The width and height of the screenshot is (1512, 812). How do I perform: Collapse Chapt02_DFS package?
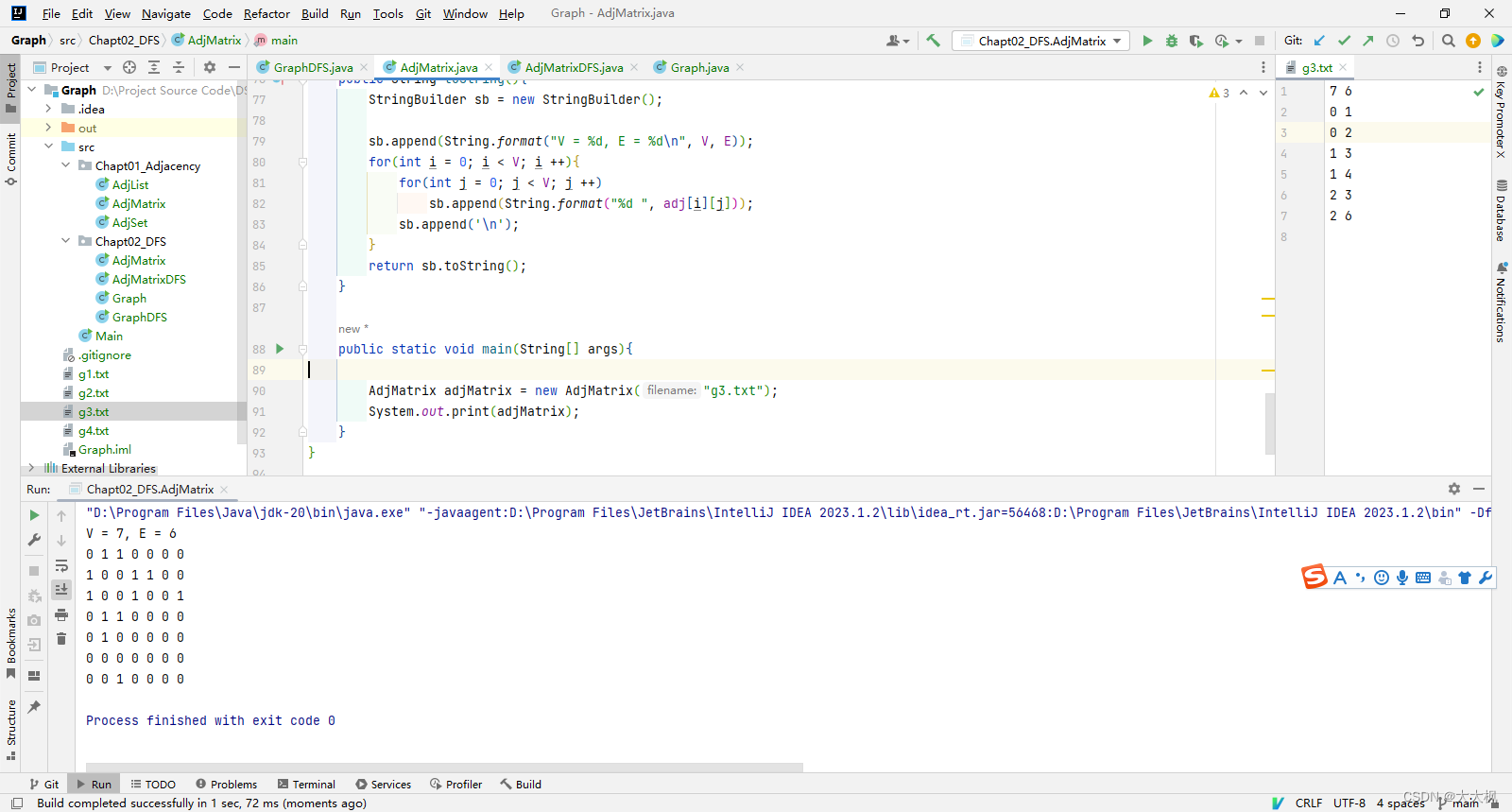(66, 241)
